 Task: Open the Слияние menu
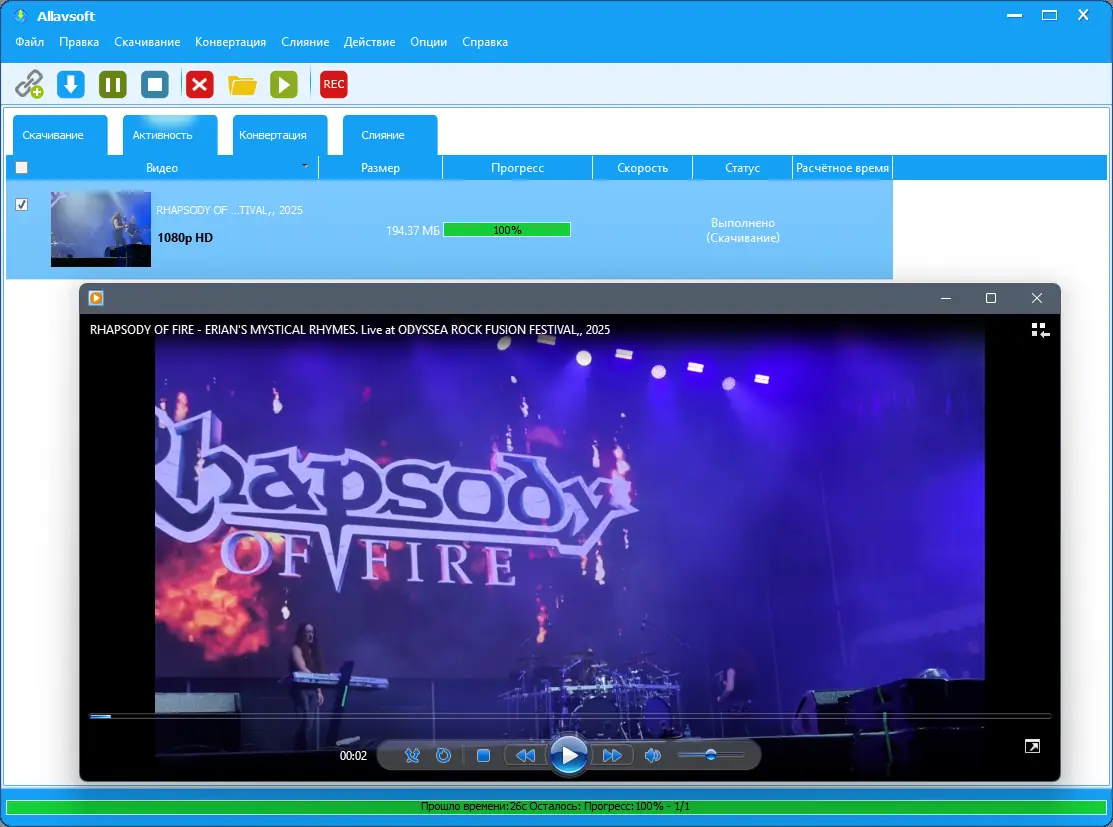[x=305, y=42]
